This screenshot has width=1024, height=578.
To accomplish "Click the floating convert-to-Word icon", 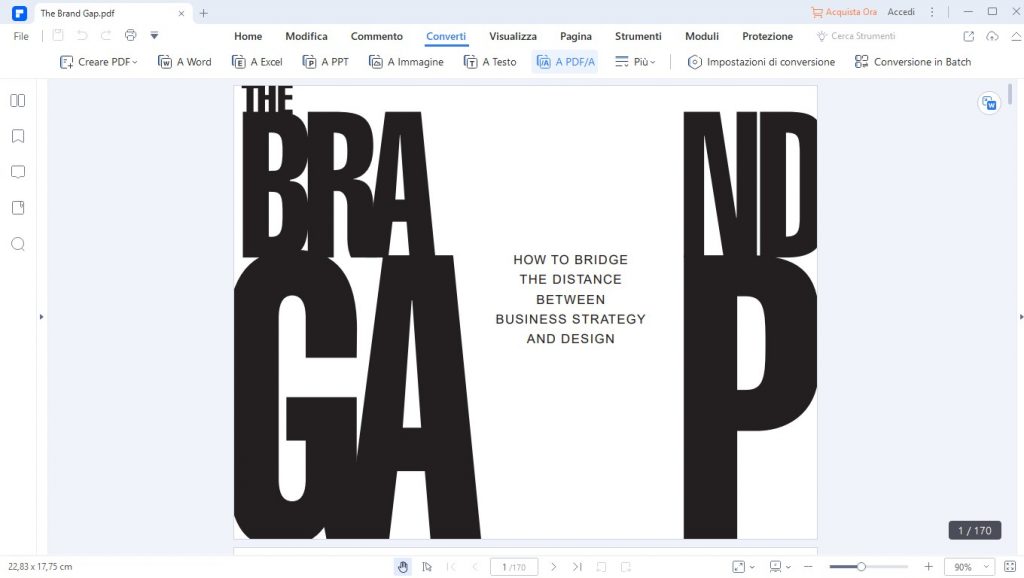I will 988,103.
